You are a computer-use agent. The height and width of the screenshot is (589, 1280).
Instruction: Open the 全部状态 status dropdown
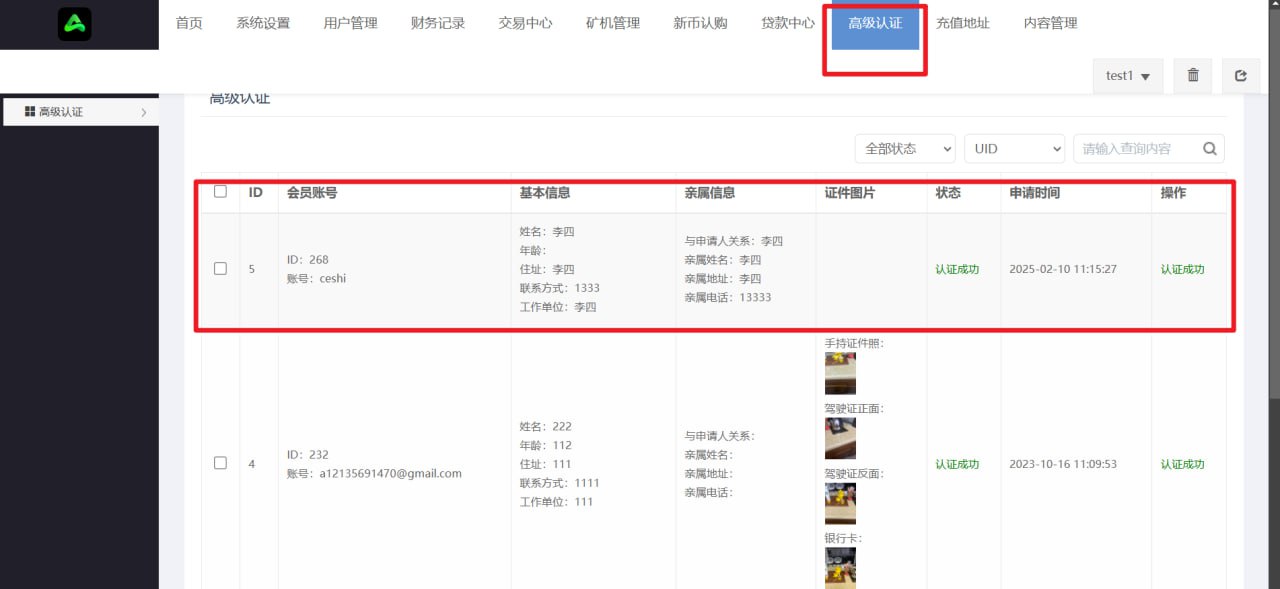click(x=904, y=148)
